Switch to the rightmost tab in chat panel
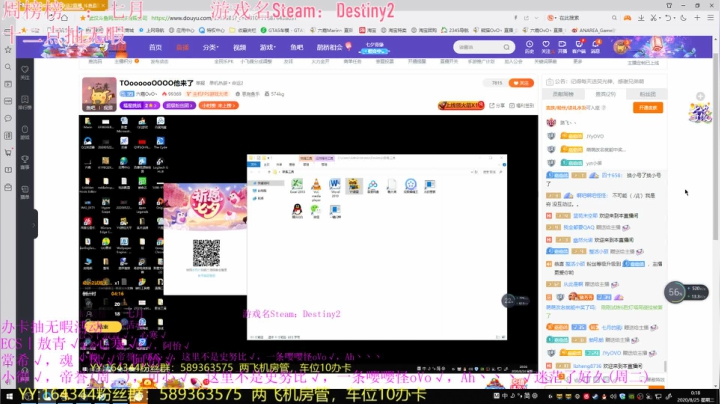Viewport: 720px width, 404px height. coord(647,94)
